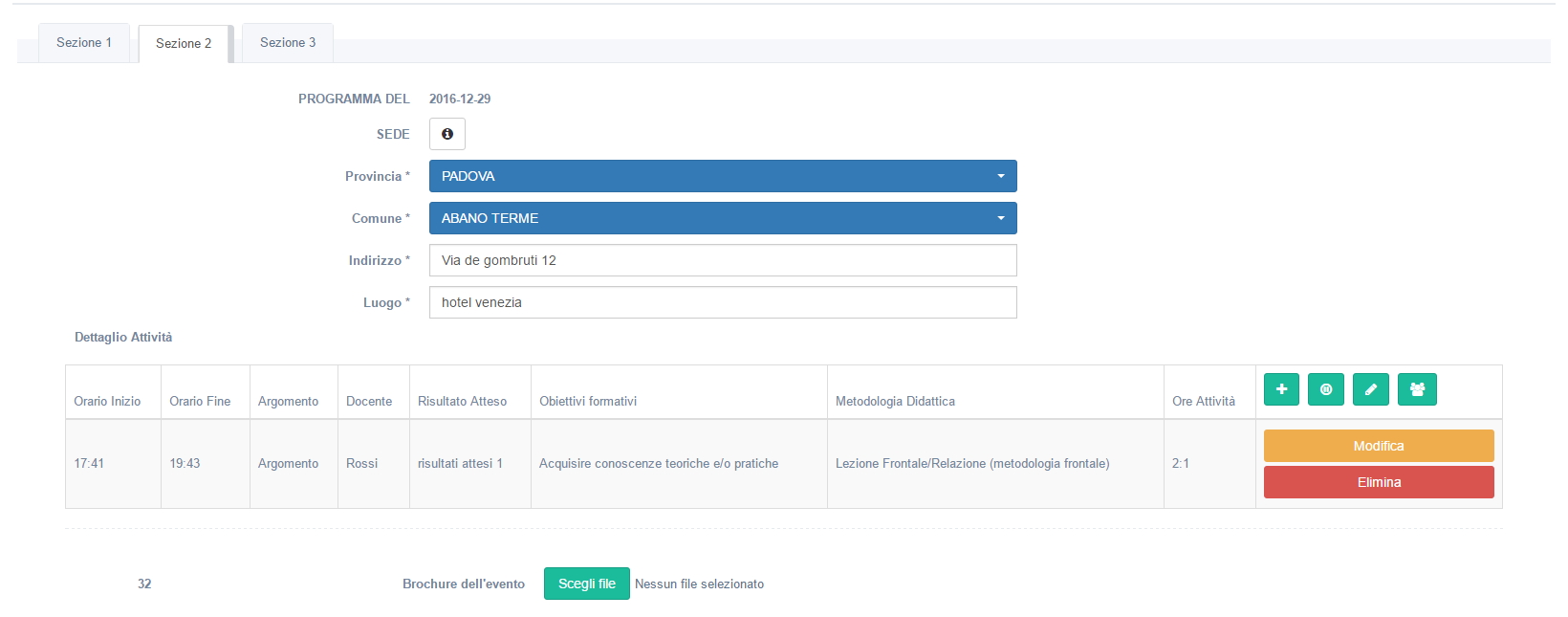1568x617 pixels.
Task: Go to the Sezione 3 tab
Action: pyautogui.click(x=288, y=43)
